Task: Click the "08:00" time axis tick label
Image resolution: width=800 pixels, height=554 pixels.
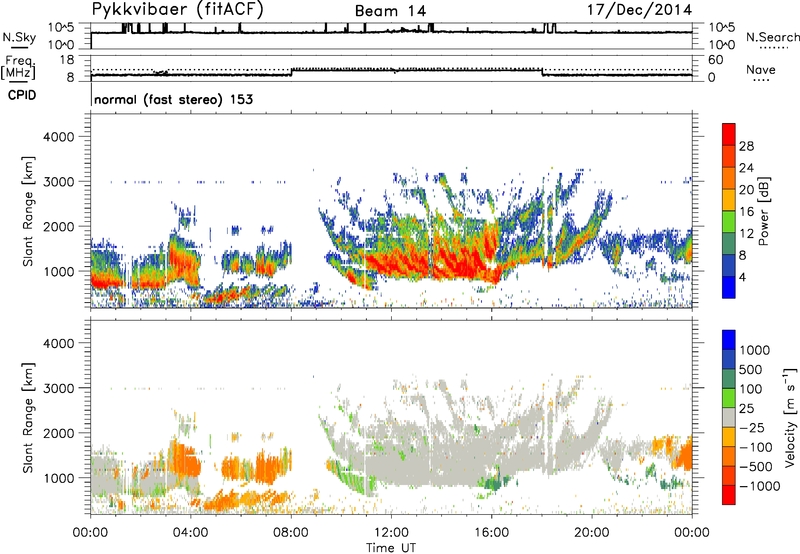Action: pyautogui.click(x=291, y=533)
